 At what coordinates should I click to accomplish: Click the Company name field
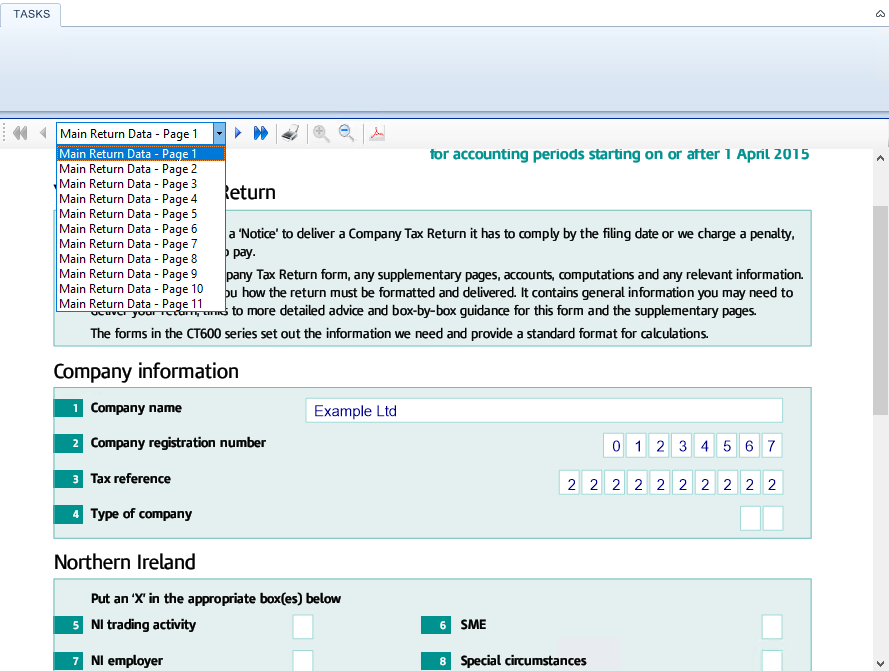(544, 411)
